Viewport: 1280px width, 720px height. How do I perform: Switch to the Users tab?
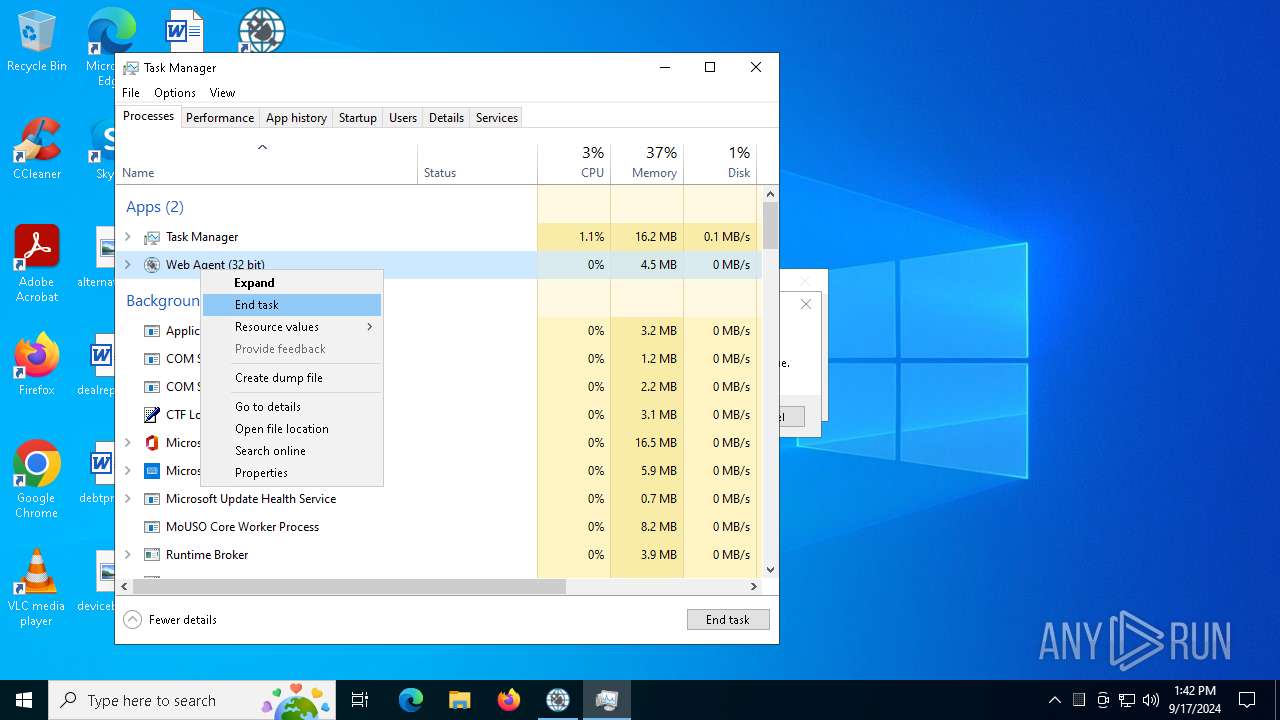point(403,118)
